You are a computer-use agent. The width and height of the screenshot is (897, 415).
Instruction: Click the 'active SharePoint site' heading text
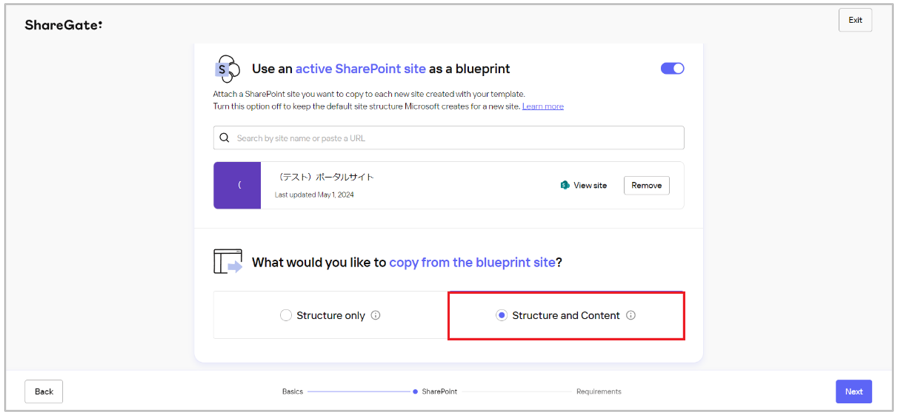360,69
